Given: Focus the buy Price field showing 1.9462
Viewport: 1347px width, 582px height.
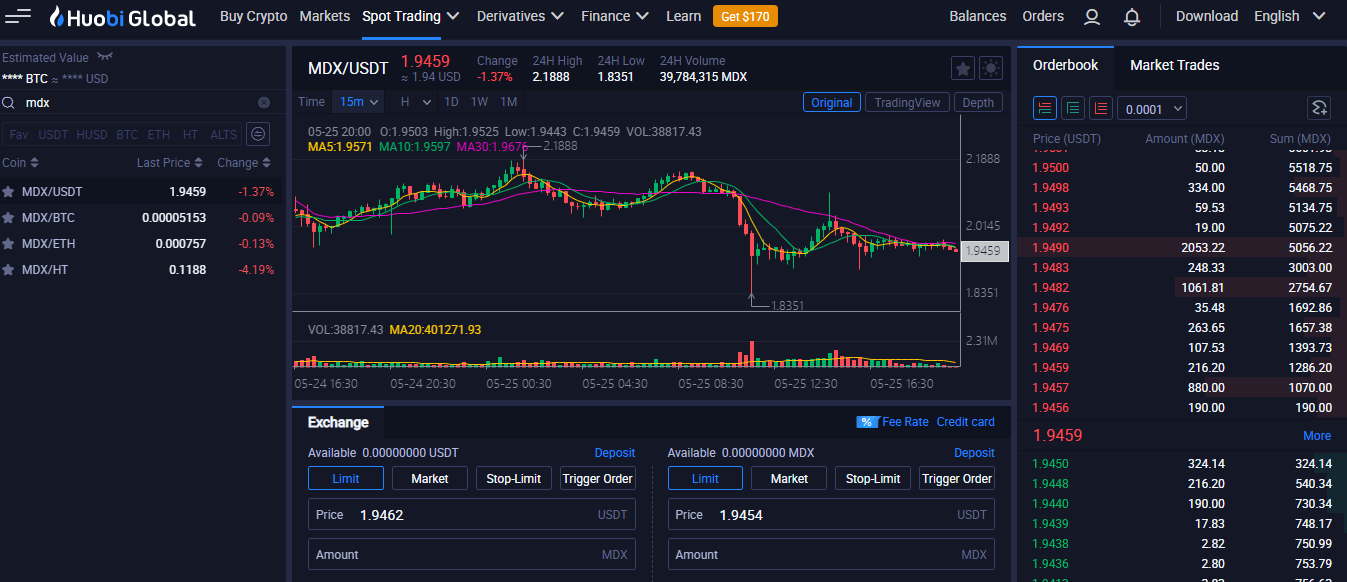Looking at the screenshot, I should click(472, 515).
